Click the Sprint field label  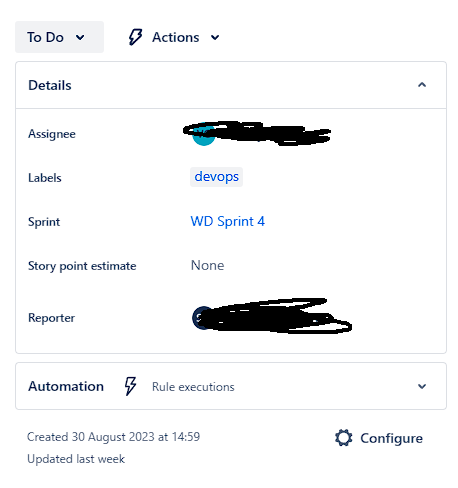(44, 222)
